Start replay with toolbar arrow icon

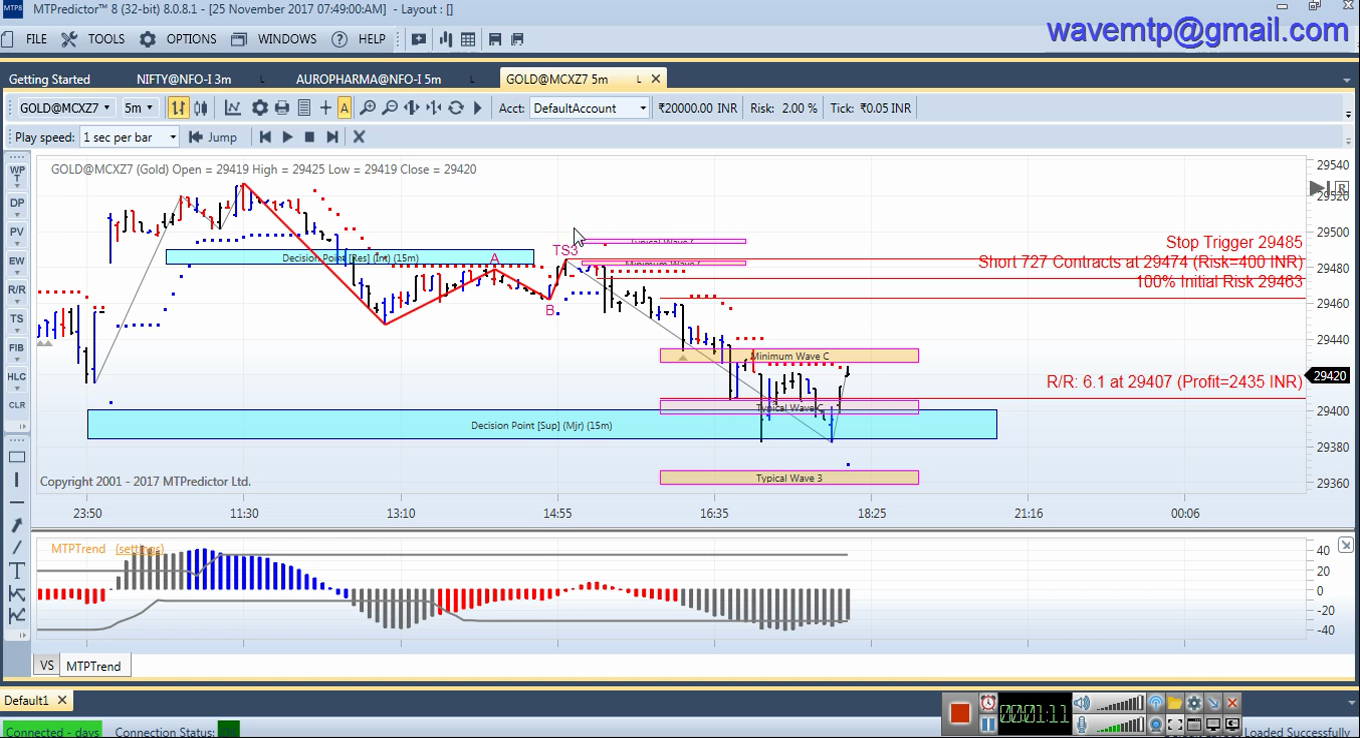478,108
